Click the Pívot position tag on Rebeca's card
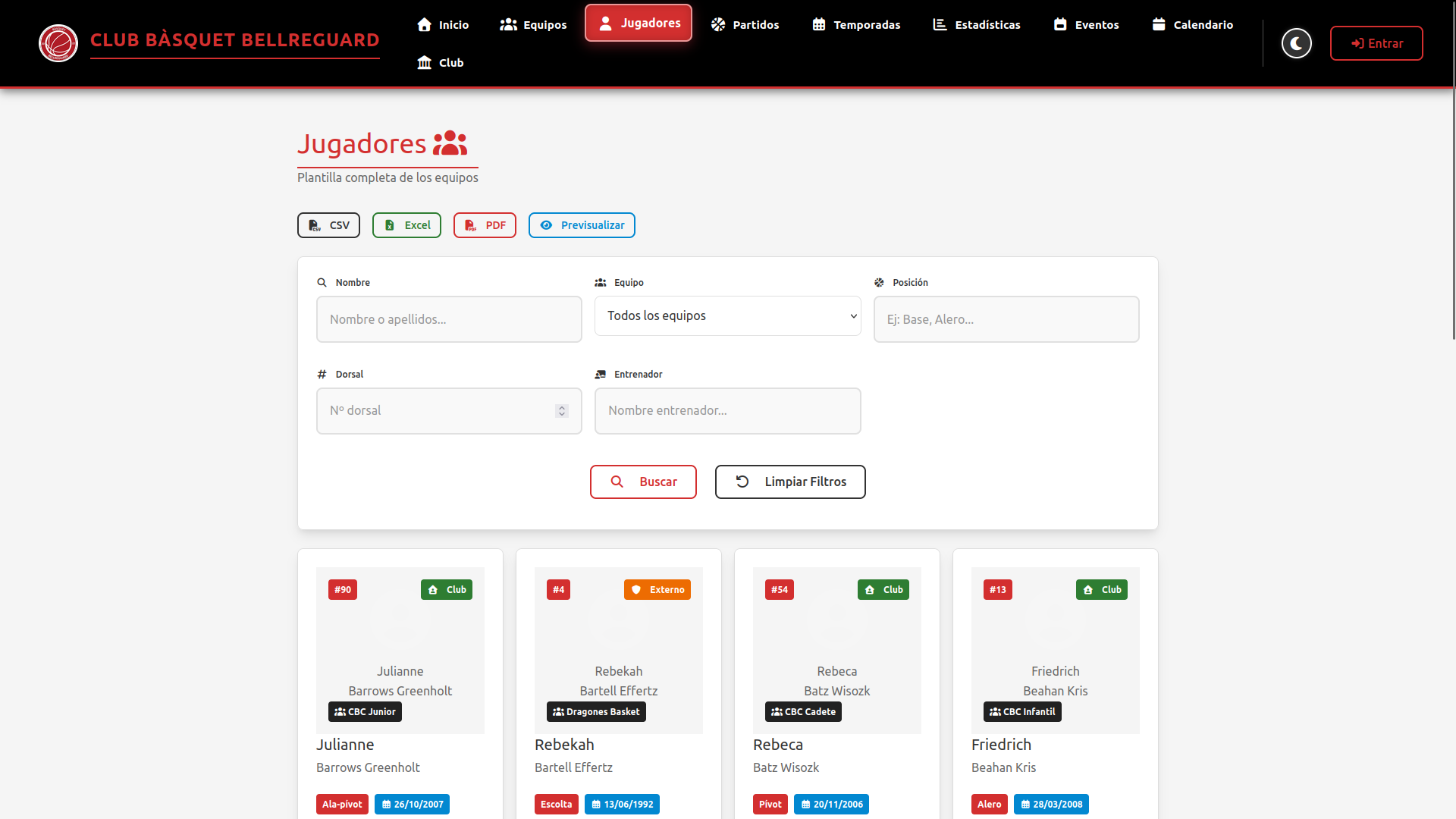The height and width of the screenshot is (819, 1456). pyautogui.click(x=770, y=805)
